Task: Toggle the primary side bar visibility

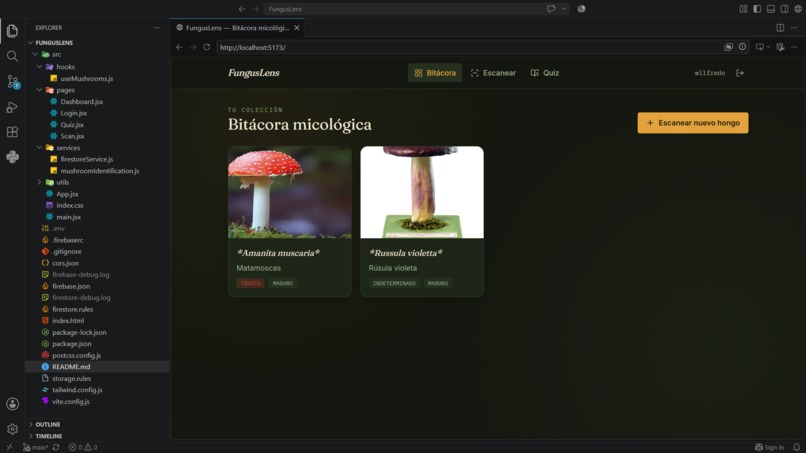Action: pyautogui.click(x=757, y=9)
